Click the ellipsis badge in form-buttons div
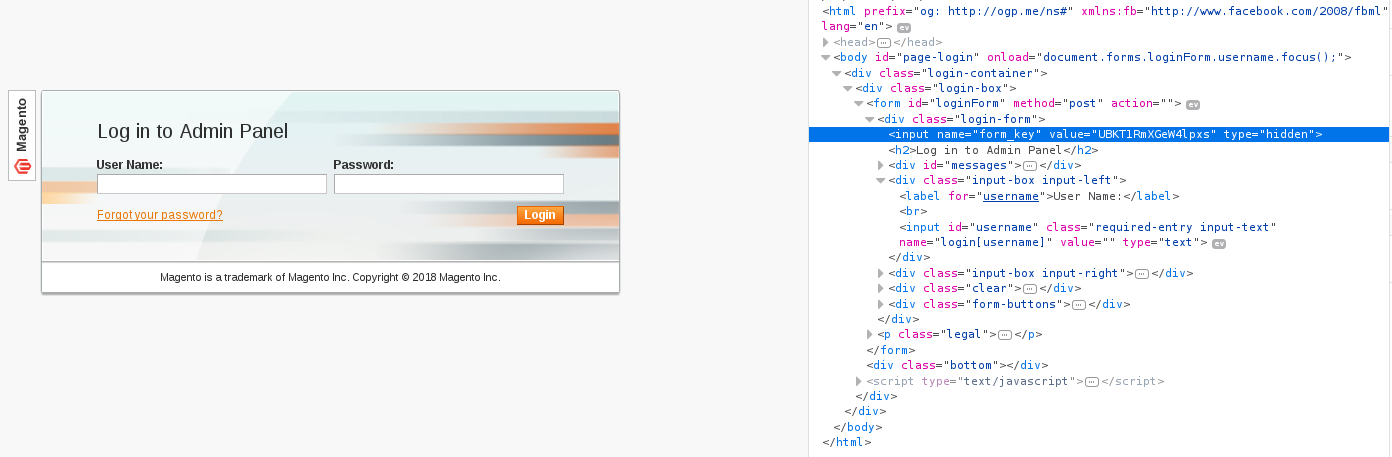This screenshot has width=1392, height=457. (1079, 304)
